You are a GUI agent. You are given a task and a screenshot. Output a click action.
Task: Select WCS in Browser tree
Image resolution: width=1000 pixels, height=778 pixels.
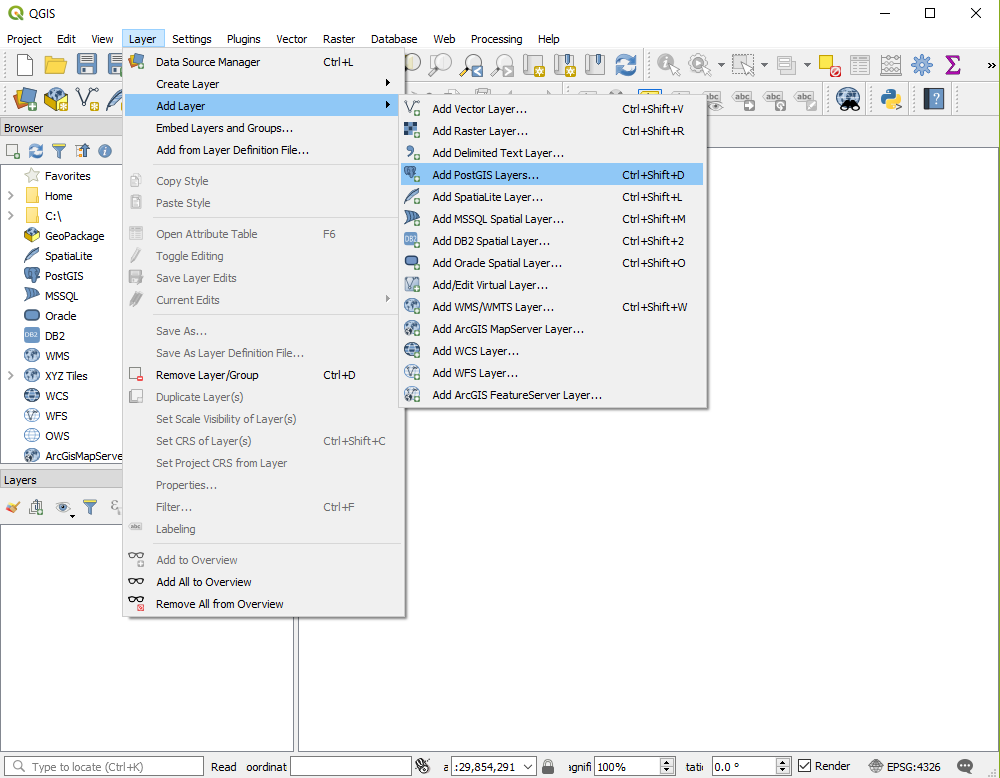point(56,395)
